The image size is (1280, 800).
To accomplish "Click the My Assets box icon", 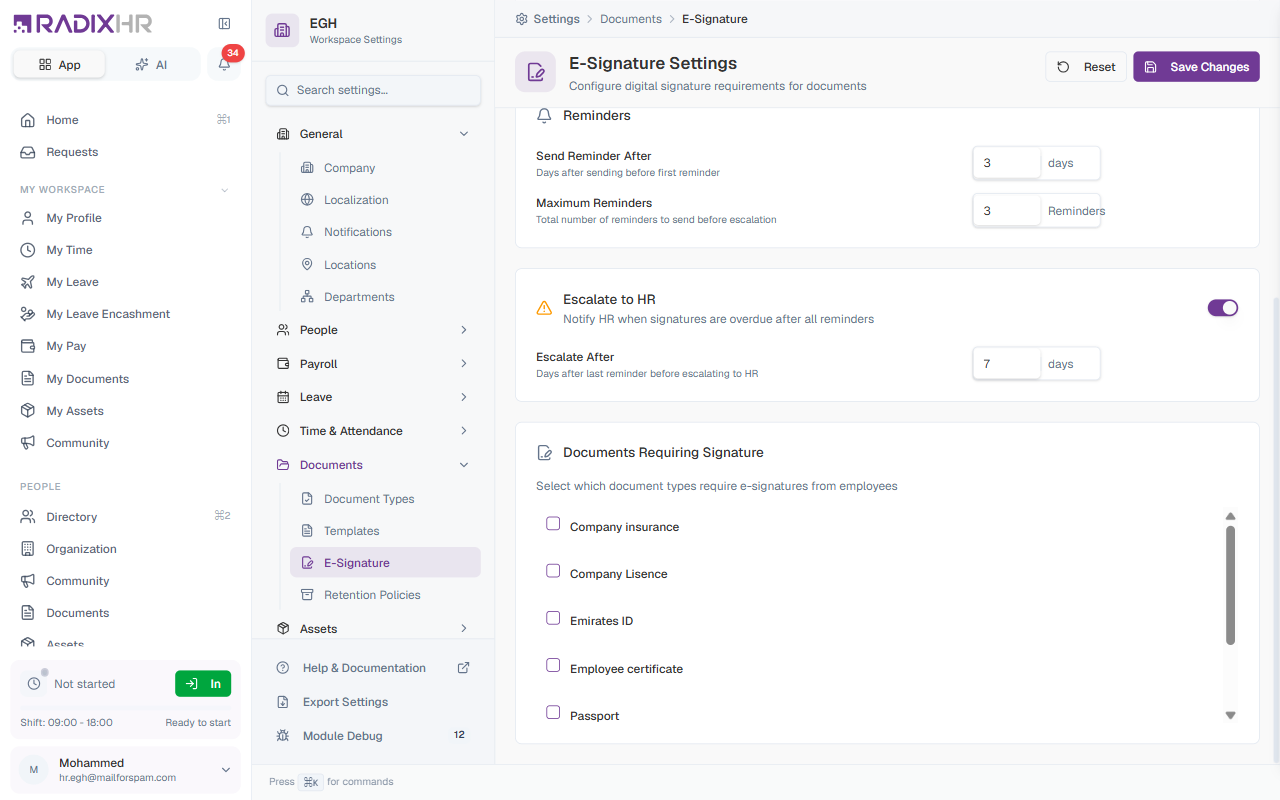I will pyautogui.click(x=28, y=411).
